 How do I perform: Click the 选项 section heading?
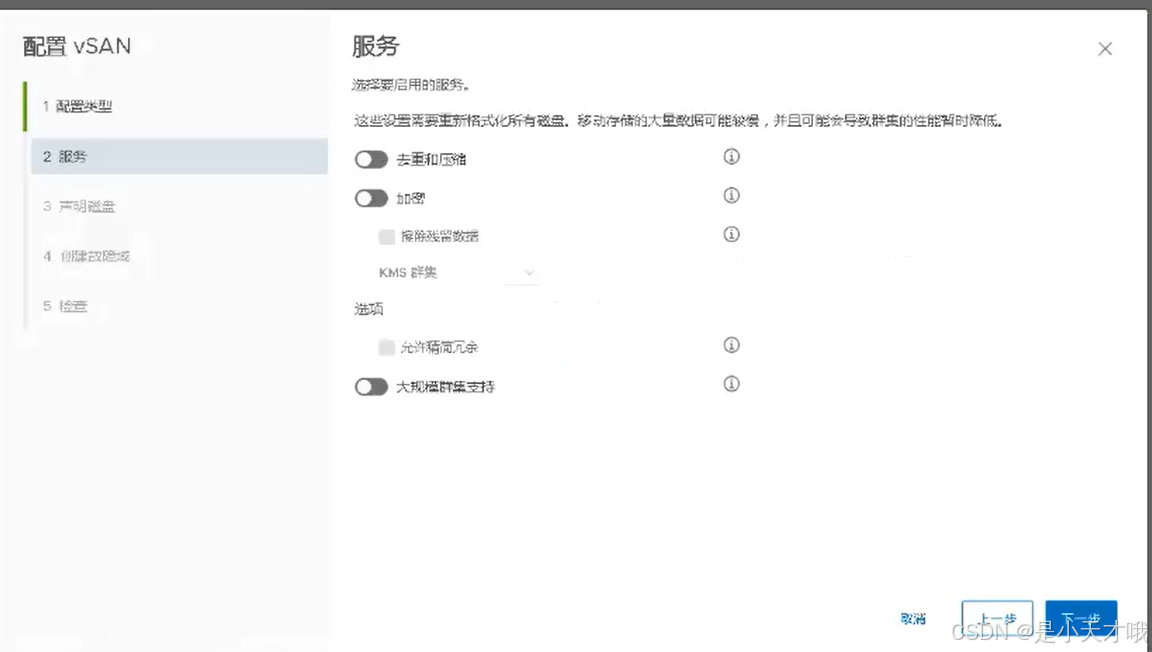tap(369, 309)
